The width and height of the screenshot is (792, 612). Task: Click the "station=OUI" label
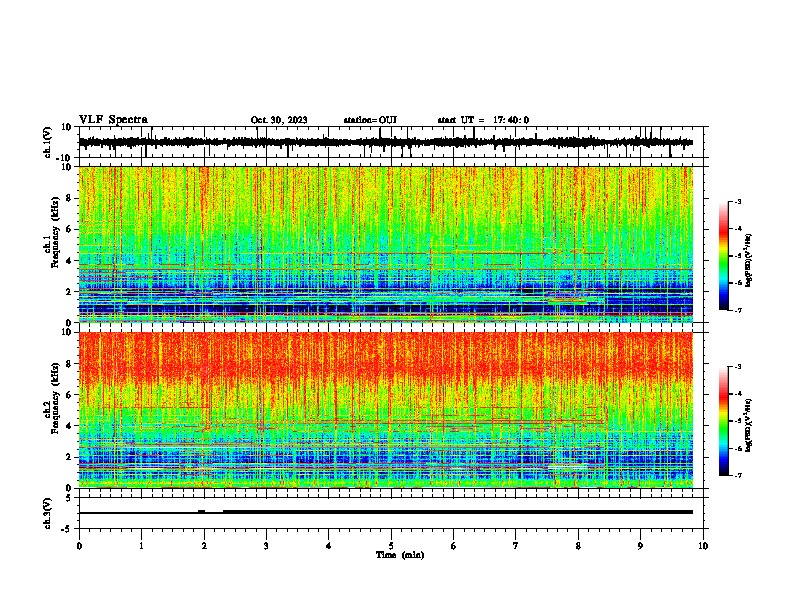point(370,120)
